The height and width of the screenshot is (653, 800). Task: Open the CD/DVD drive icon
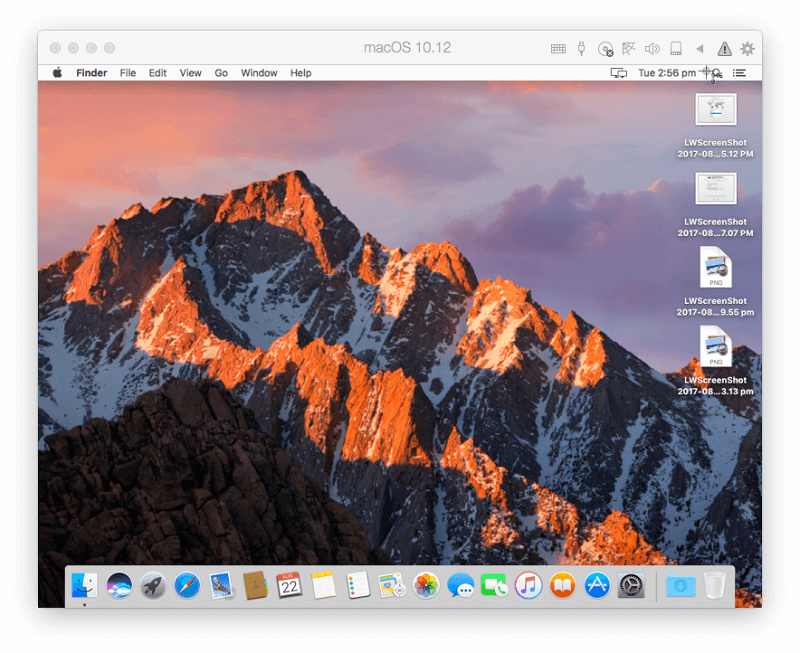[x=605, y=49]
